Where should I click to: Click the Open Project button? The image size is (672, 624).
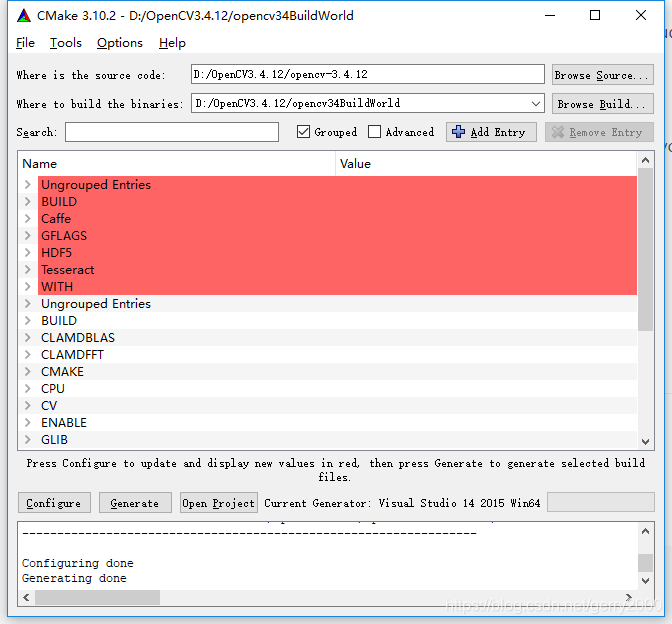pos(219,503)
